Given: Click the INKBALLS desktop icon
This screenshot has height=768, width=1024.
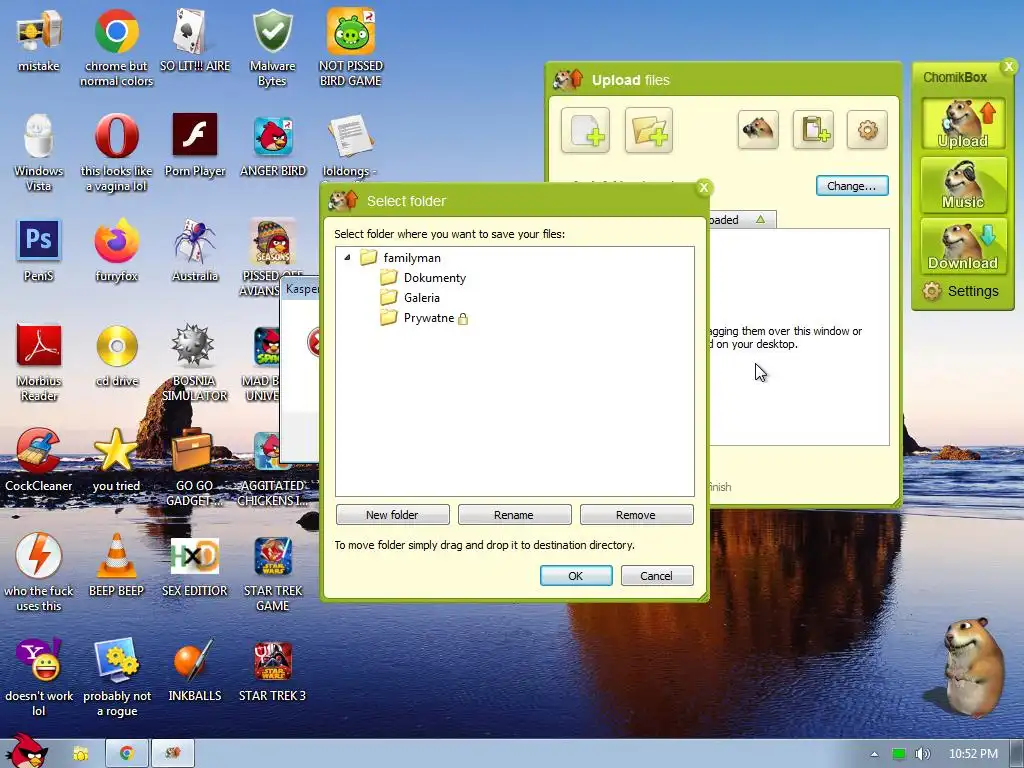Looking at the screenshot, I should pyautogui.click(x=195, y=670).
